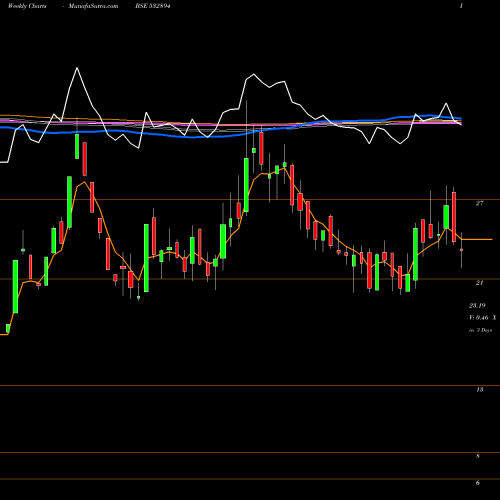Click the 27 price axis label
500x500 pixels.
(479, 203)
